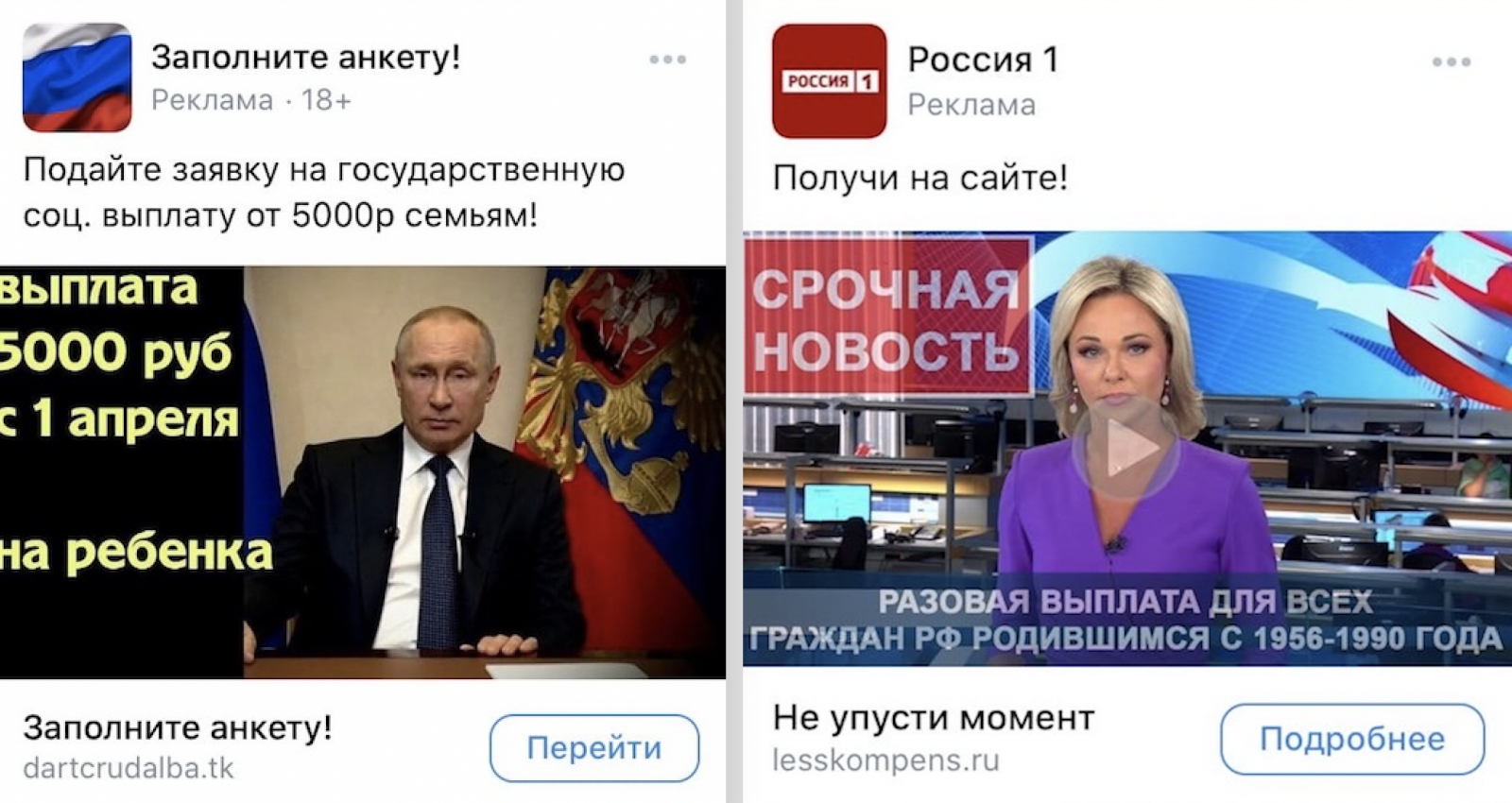Click the Получи на сайте! ad text
The width and height of the screenshot is (1512, 803).
919,178
